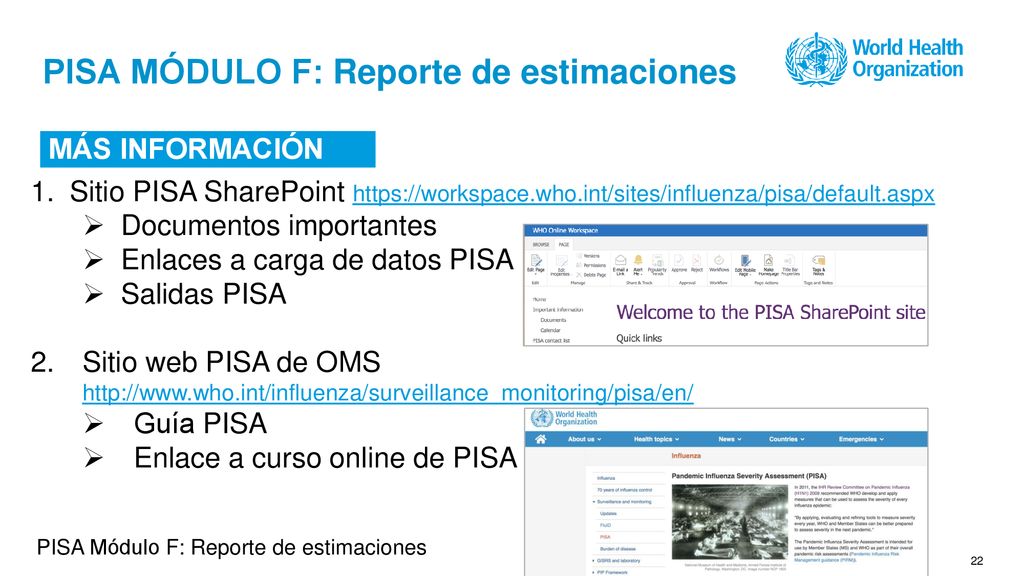Open Updates in left menu
This screenshot has height=576, width=1024.
(x=608, y=513)
